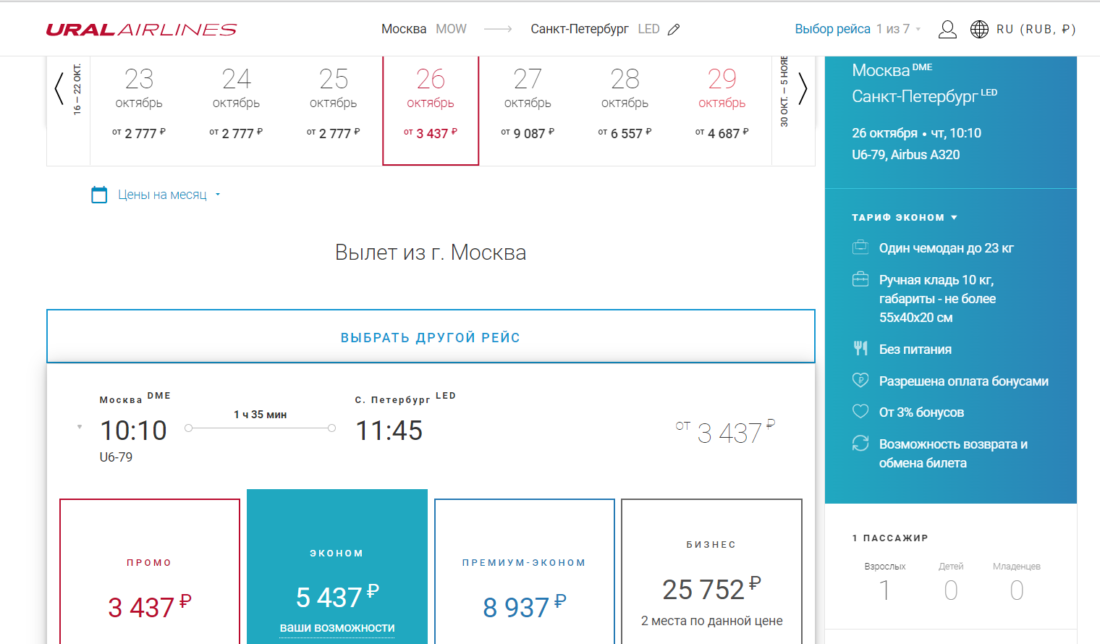This screenshot has width=1100, height=644.
Task: Edit route with the pencil icon
Action: click(x=674, y=30)
